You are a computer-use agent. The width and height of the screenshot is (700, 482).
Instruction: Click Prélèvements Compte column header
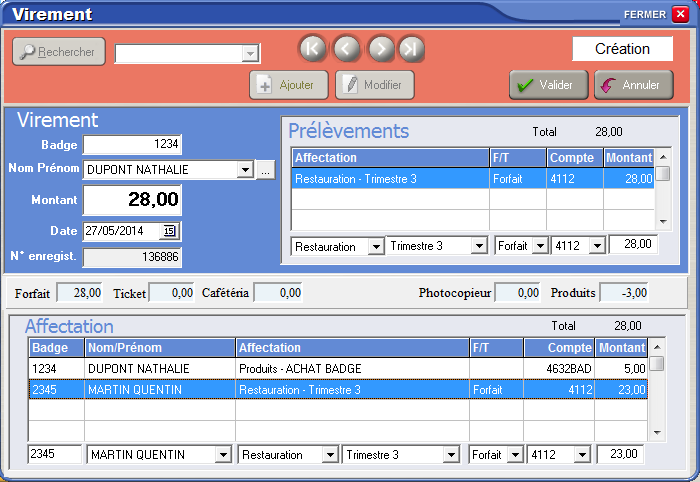pyautogui.click(x=575, y=158)
